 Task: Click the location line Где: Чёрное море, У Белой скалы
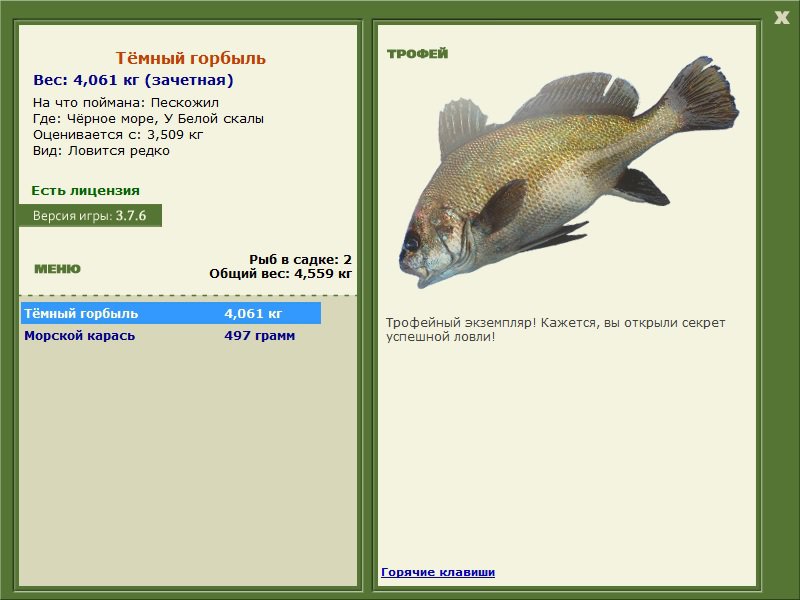[148, 119]
